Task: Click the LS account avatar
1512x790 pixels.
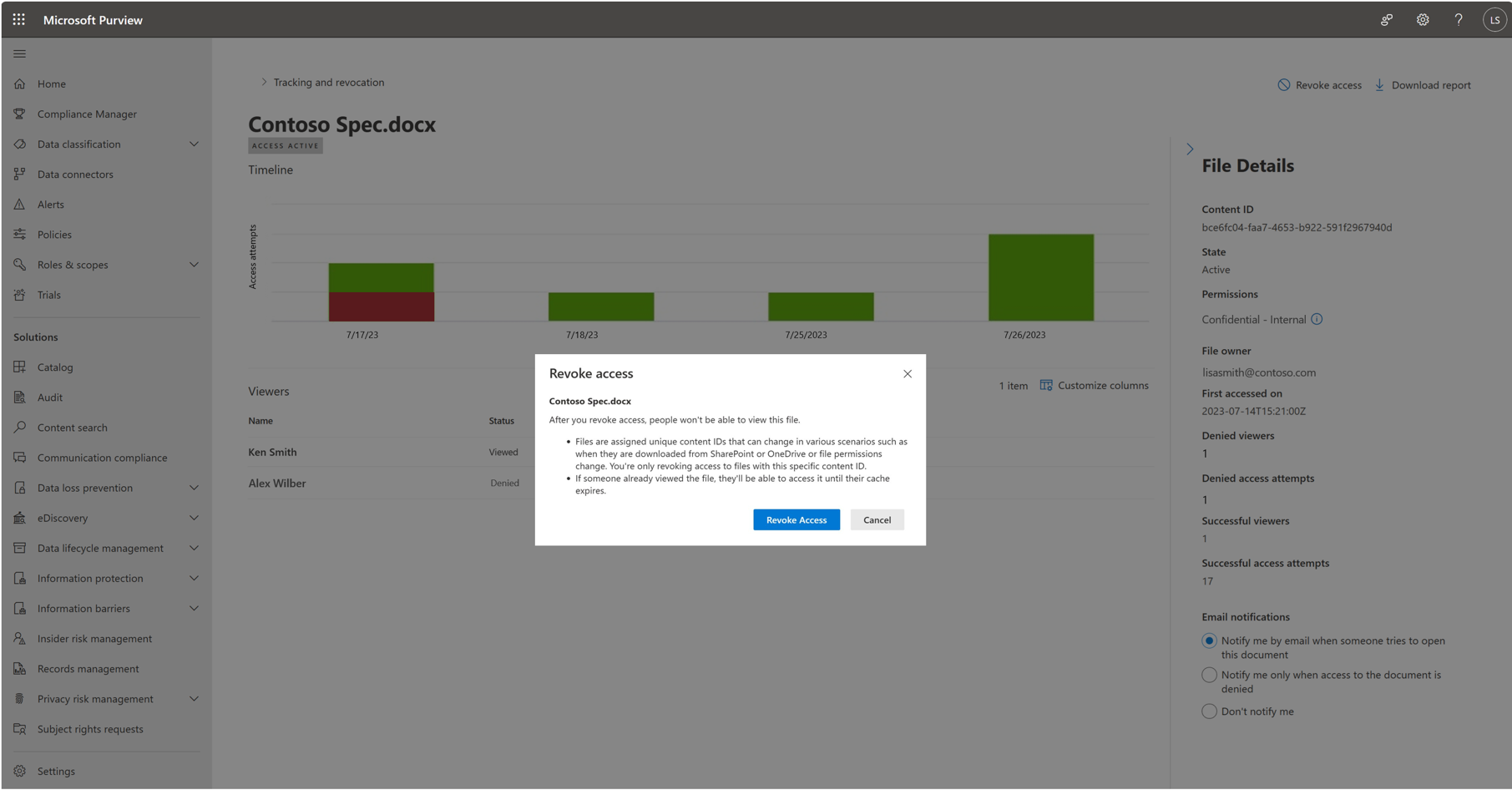Action: pos(1494,19)
